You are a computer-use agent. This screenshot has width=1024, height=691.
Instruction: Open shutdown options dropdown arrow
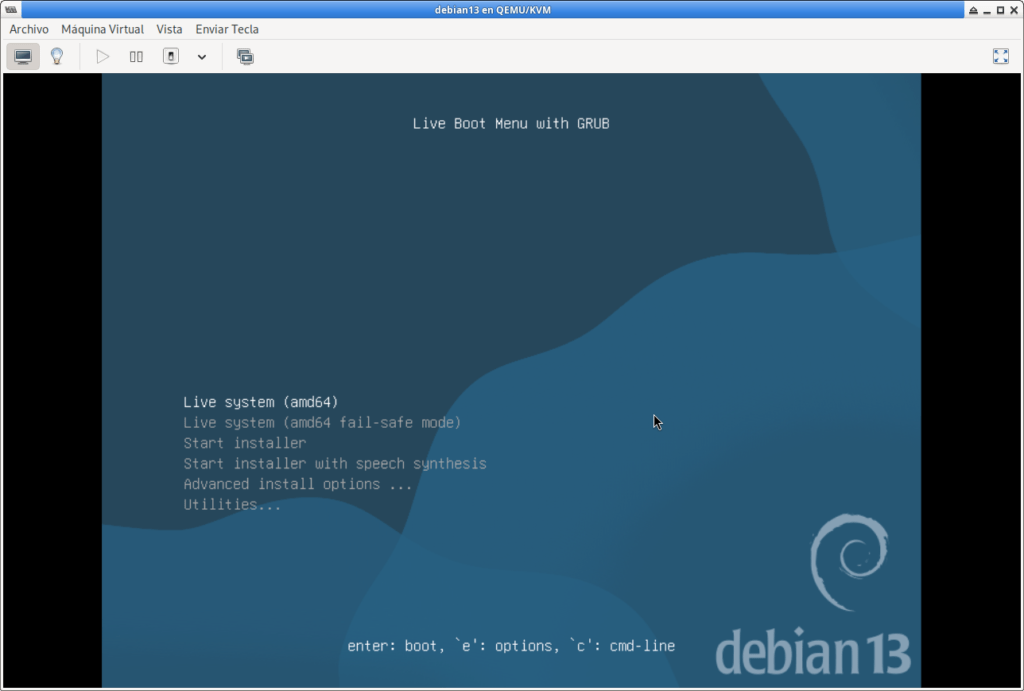[x=202, y=57]
